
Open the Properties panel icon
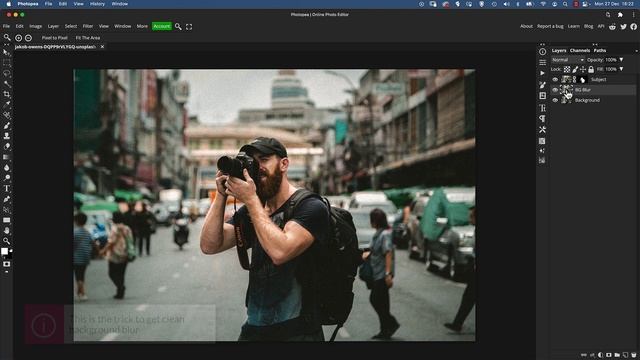click(542, 62)
